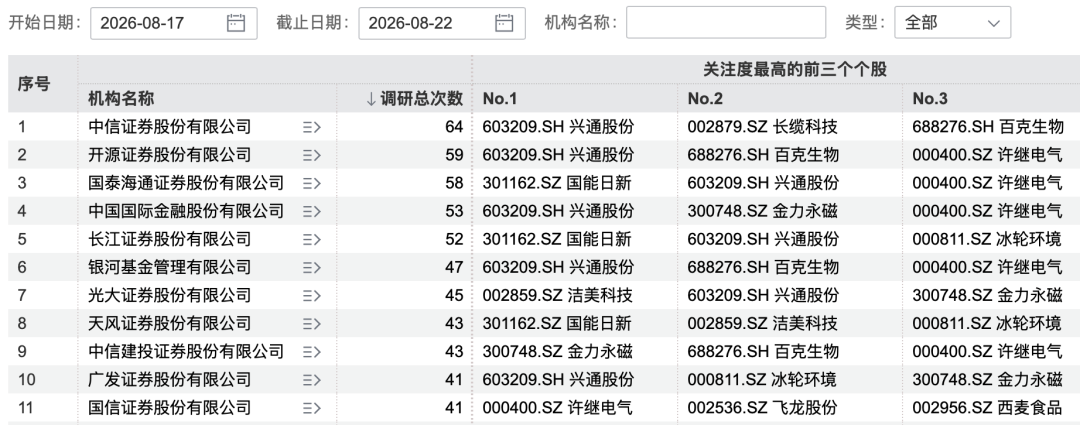Click survey count 59 cell

[x=454, y=155]
